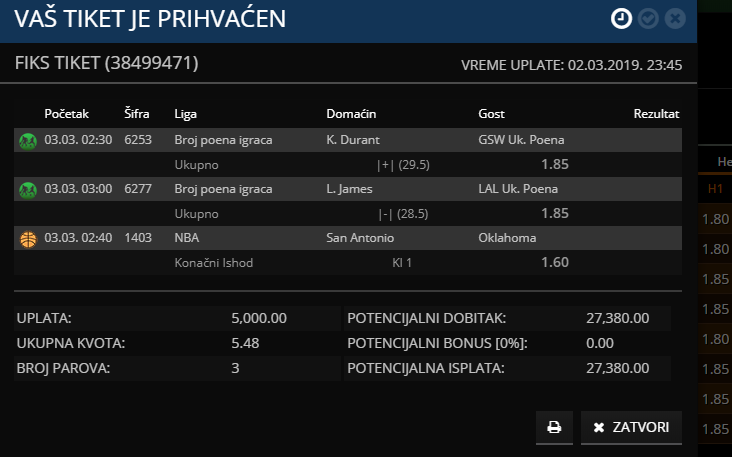Select L. James player name
The image size is (732, 457).
click(x=349, y=189)
